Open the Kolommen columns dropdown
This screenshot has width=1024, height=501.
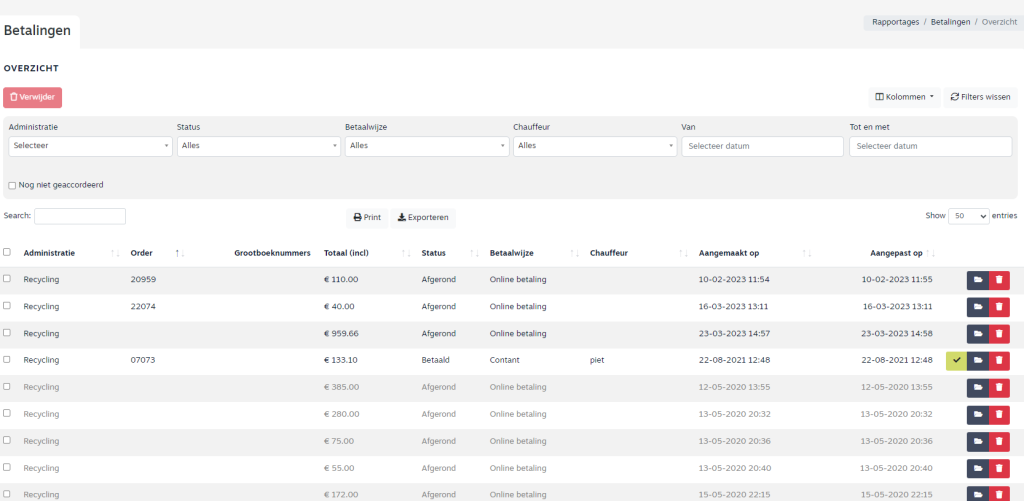(x=905, y=97)
